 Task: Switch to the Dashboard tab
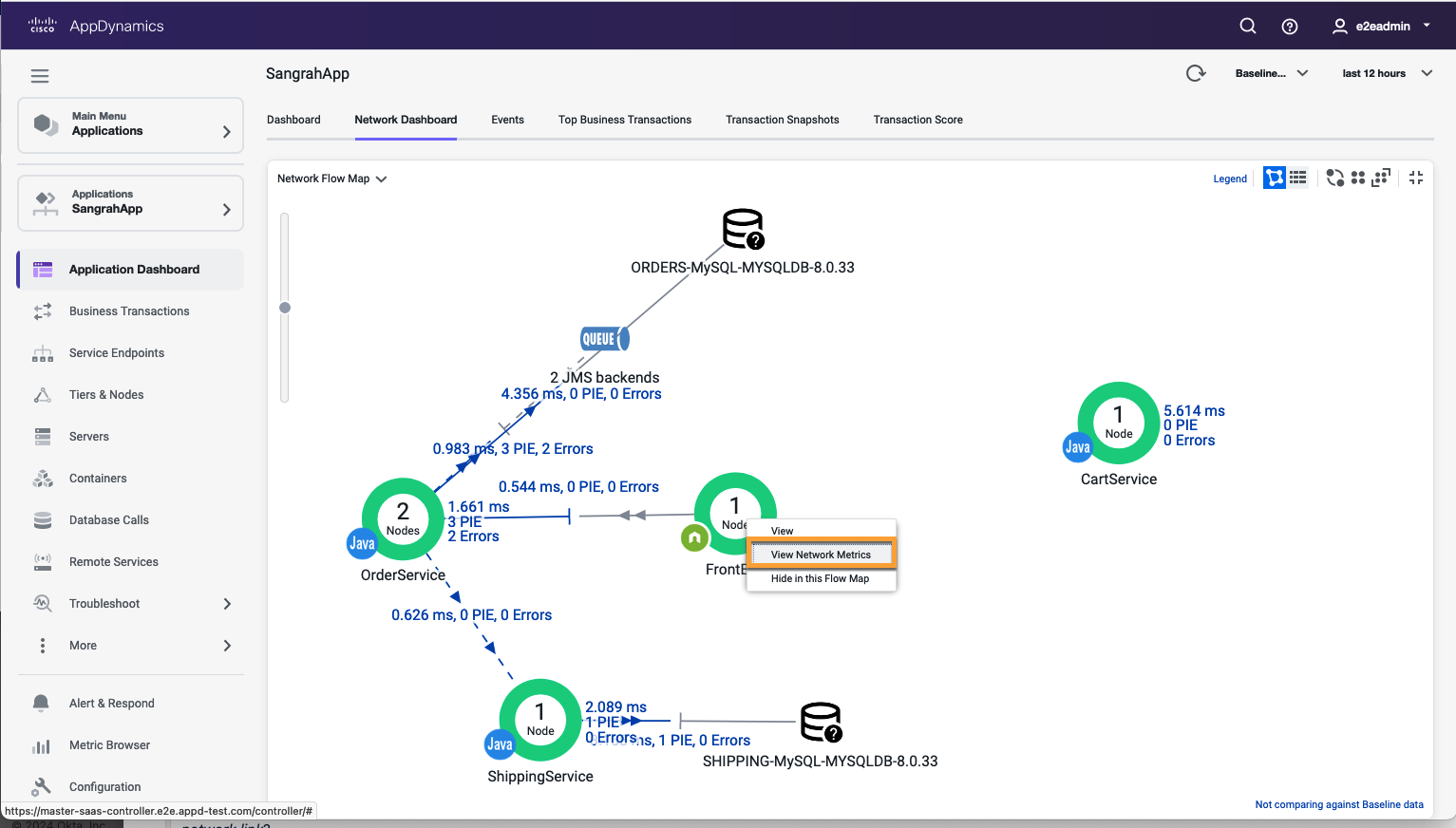coord(293,120)
